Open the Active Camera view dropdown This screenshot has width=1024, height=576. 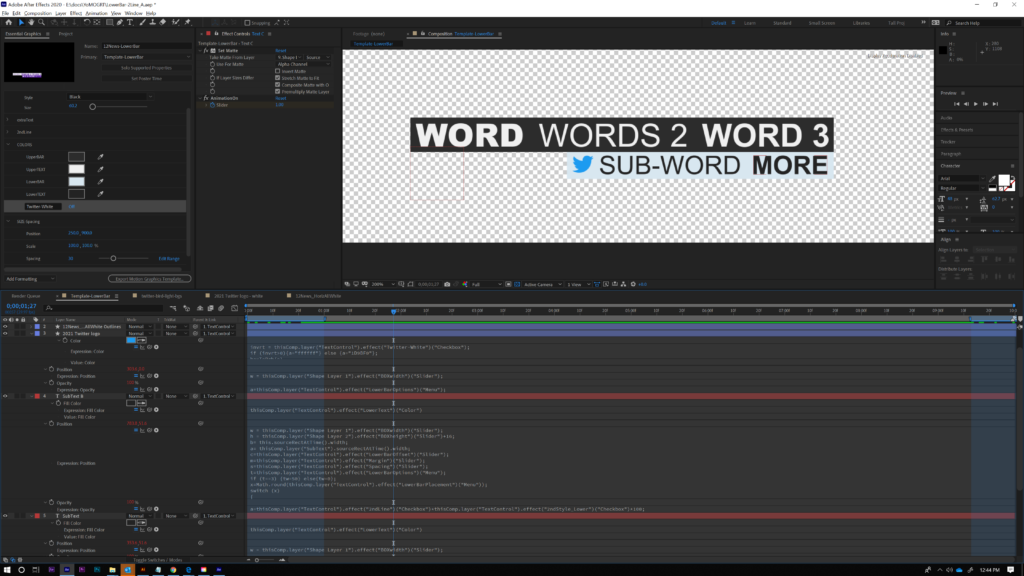click(542, 284)
